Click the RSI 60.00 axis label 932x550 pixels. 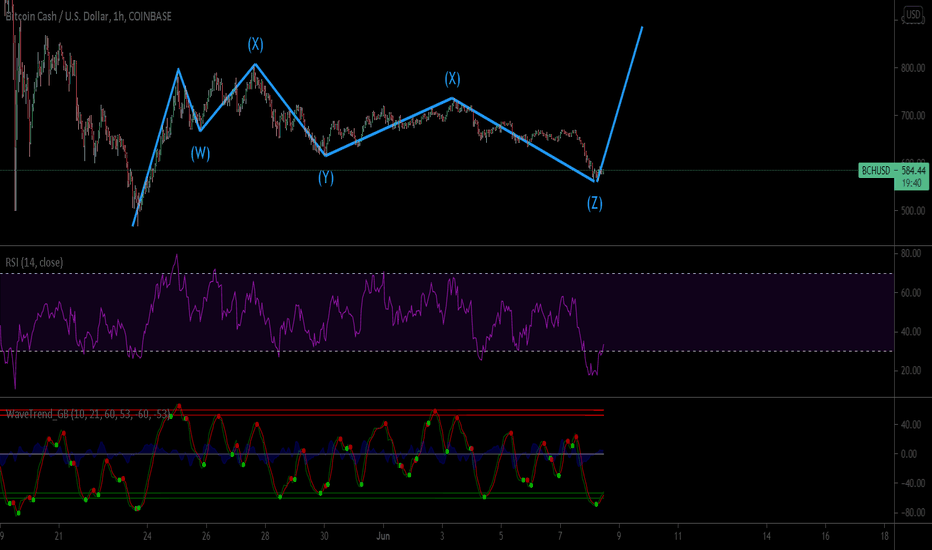pos(911,293)
